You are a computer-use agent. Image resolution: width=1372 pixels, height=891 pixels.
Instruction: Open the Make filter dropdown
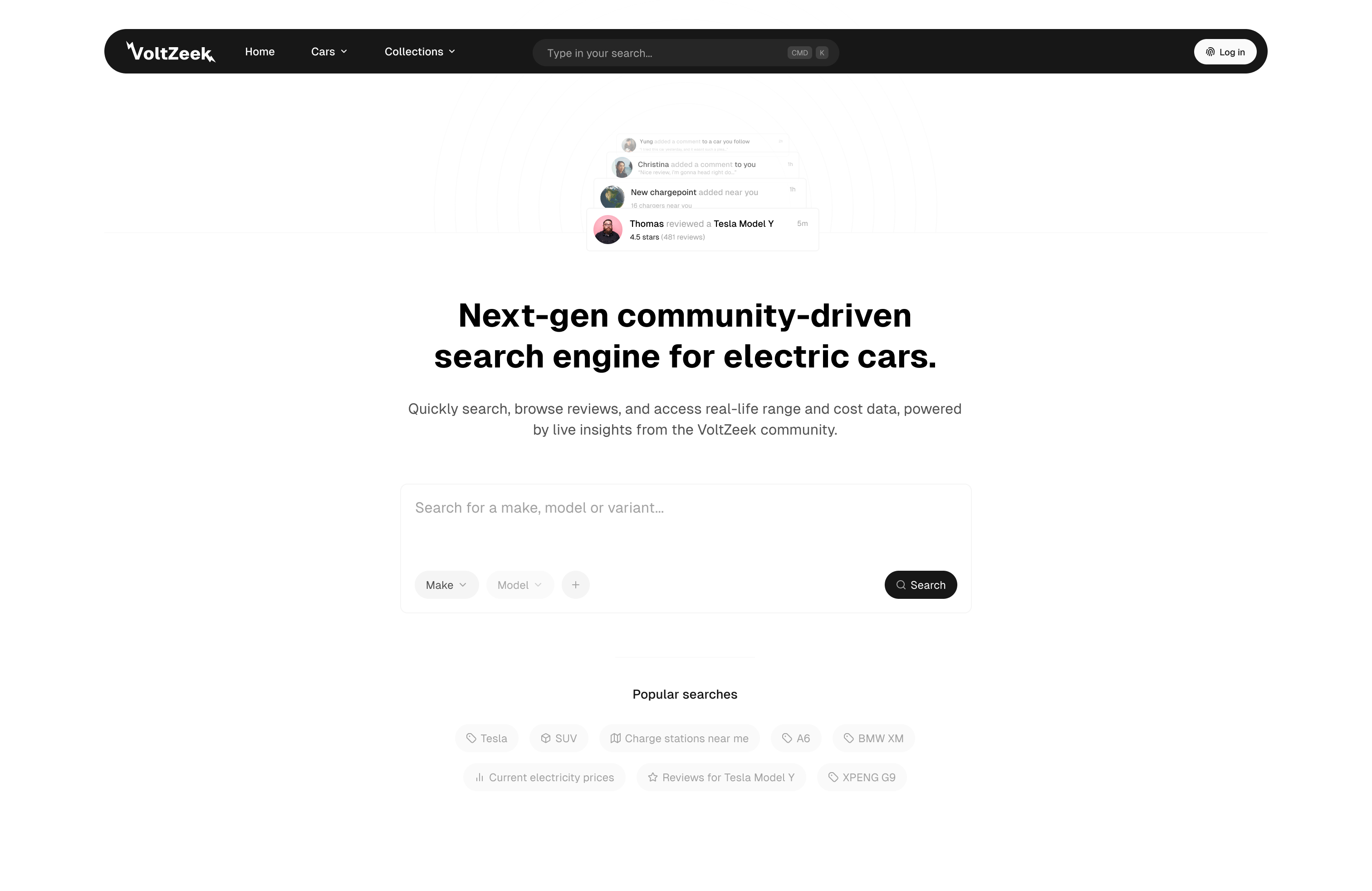pyautogui.click(x=445, y=584)
